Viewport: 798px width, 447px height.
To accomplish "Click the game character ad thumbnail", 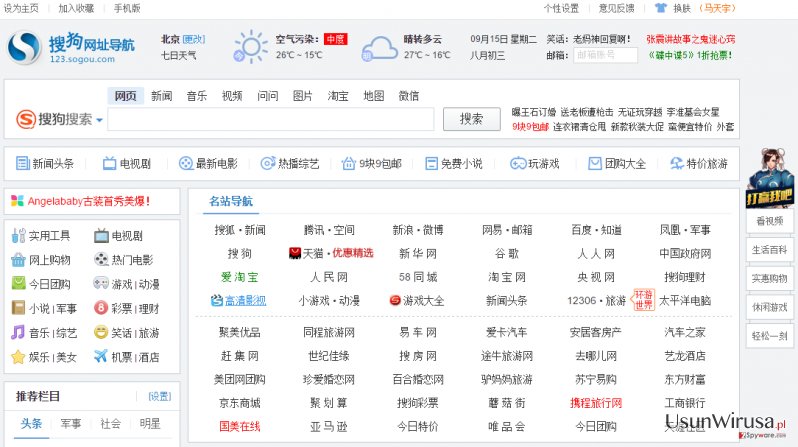I will click(770, 177).
